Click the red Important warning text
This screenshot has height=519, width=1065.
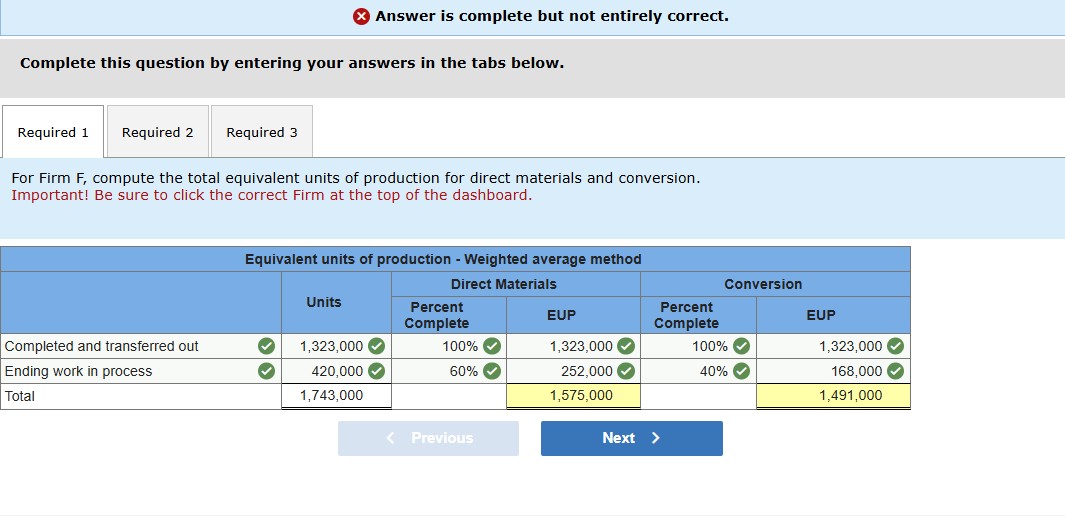click(272, 196)
